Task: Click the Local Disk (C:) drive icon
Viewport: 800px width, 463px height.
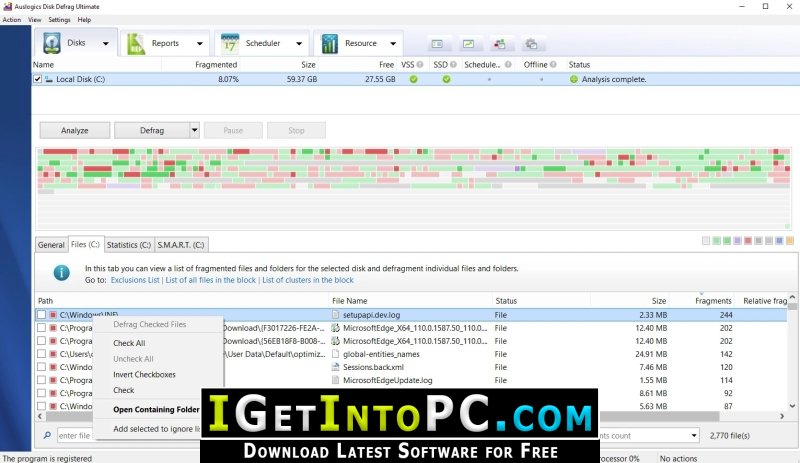Action: (49, 79)
